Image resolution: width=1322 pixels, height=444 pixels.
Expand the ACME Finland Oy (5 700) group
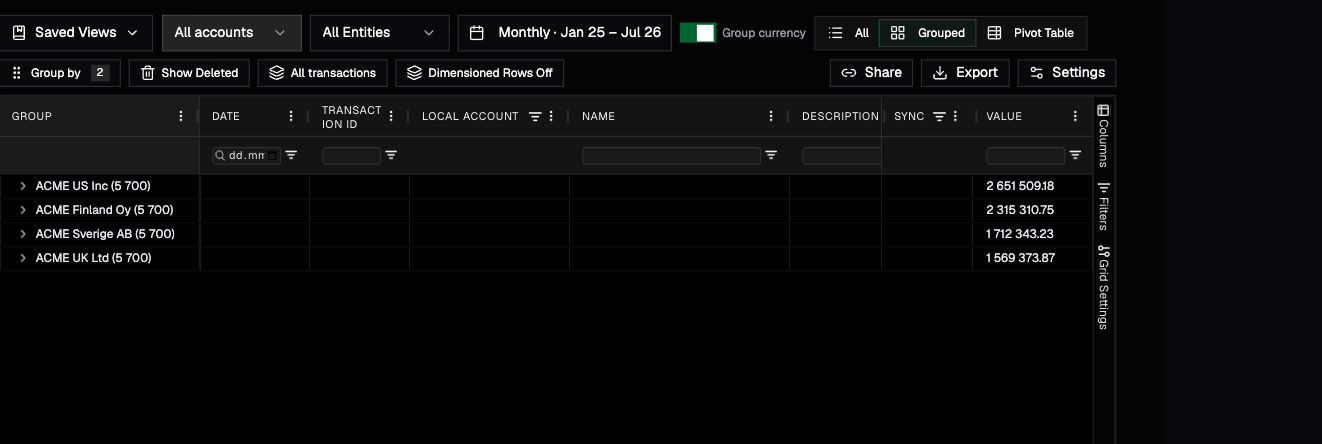(22, 210)
